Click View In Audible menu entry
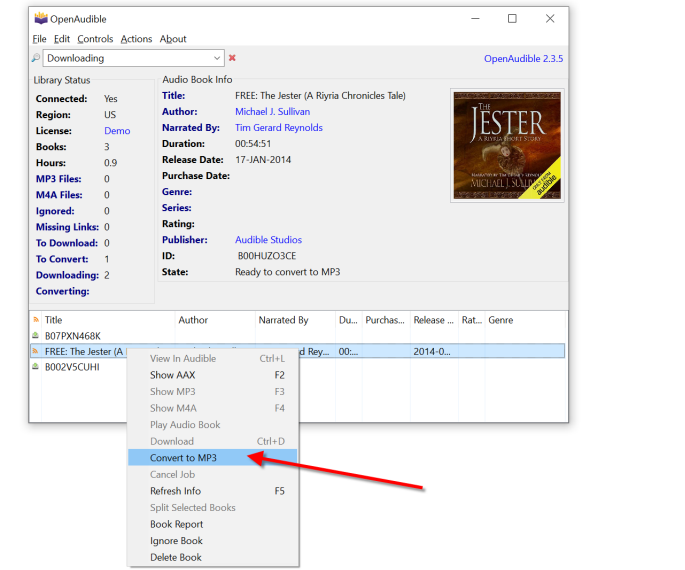Viewport: 685px width, 570px height. (x=213, y=358)
